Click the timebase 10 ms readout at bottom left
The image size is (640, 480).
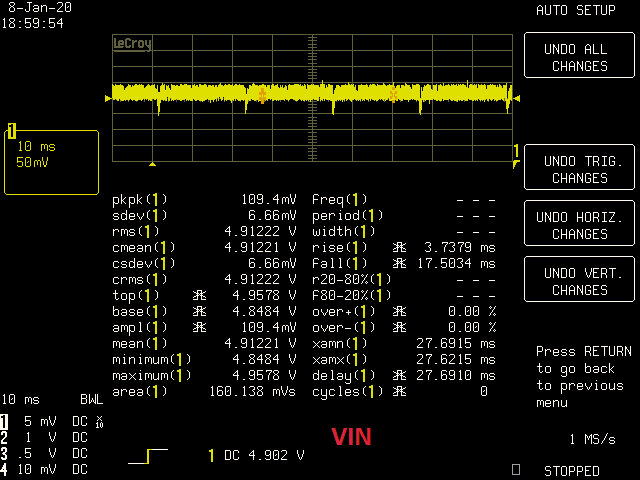click(x=20, y=399)
